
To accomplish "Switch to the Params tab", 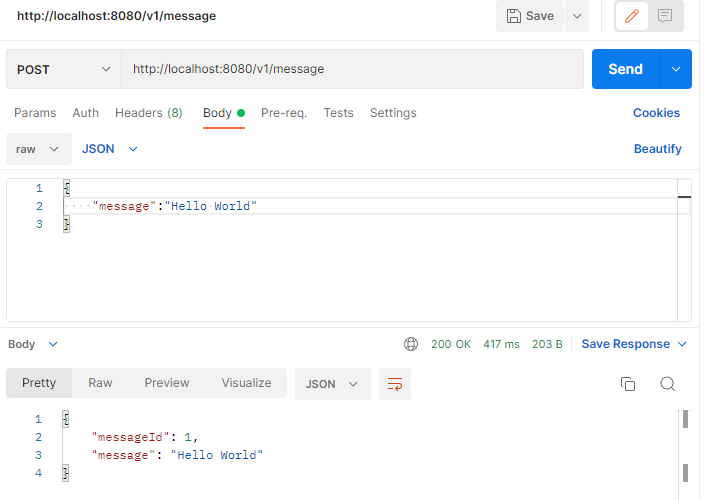I will [x=35, y=113].
